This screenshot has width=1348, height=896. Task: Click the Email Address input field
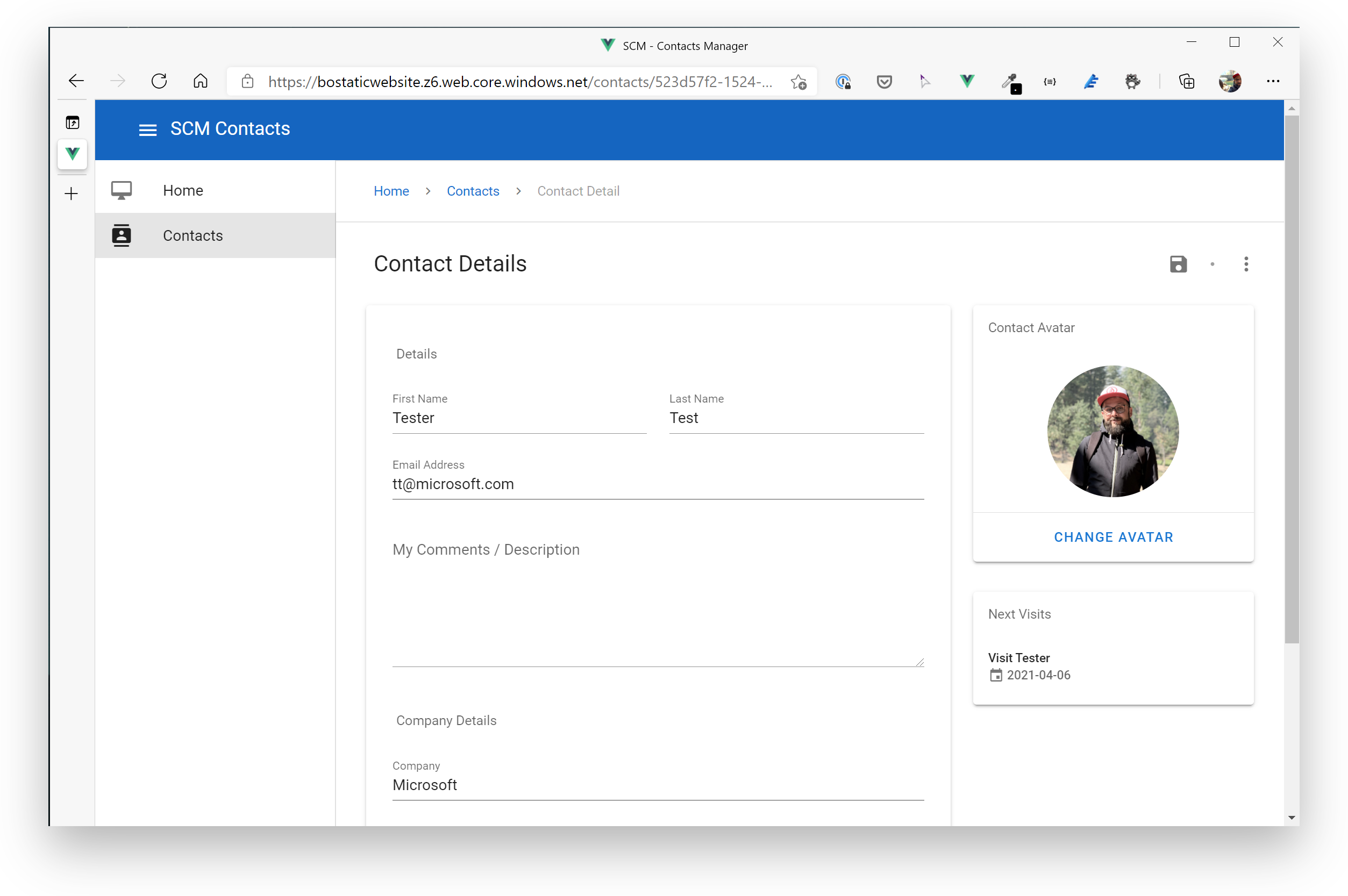point(658,484)
